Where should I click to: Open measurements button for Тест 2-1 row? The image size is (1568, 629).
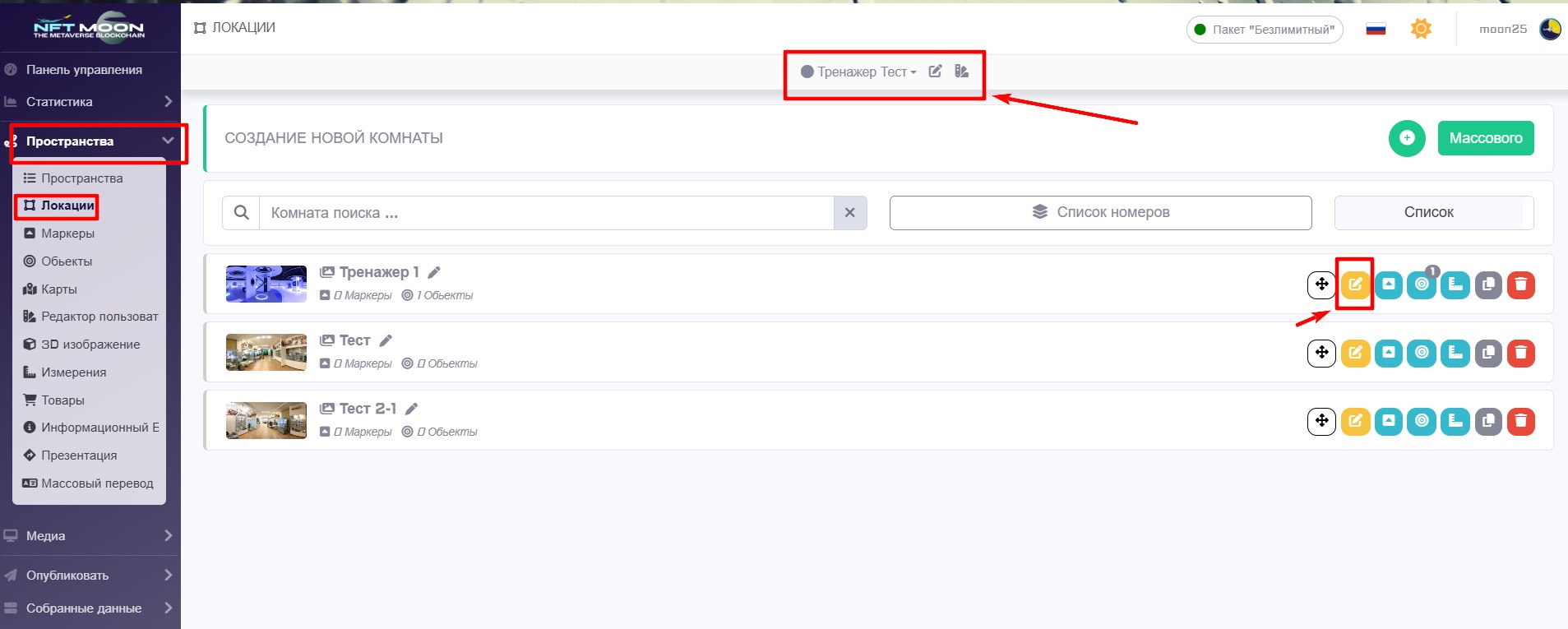click(x=1455, y=421)
